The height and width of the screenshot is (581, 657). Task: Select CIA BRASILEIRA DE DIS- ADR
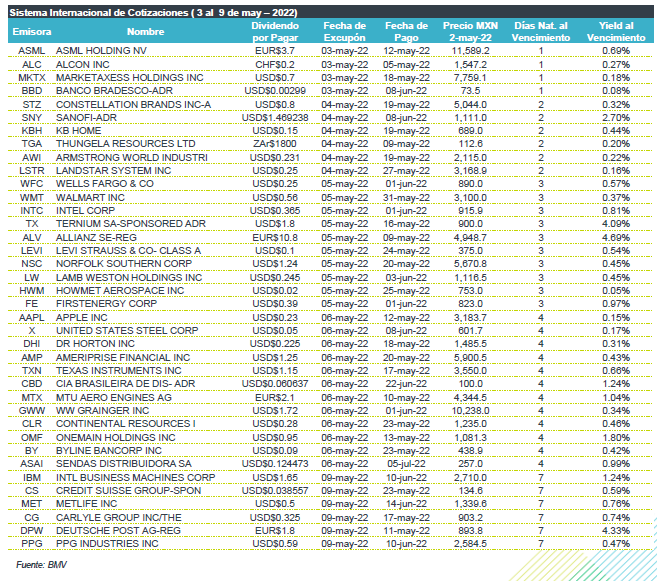(x=124, y=384)
